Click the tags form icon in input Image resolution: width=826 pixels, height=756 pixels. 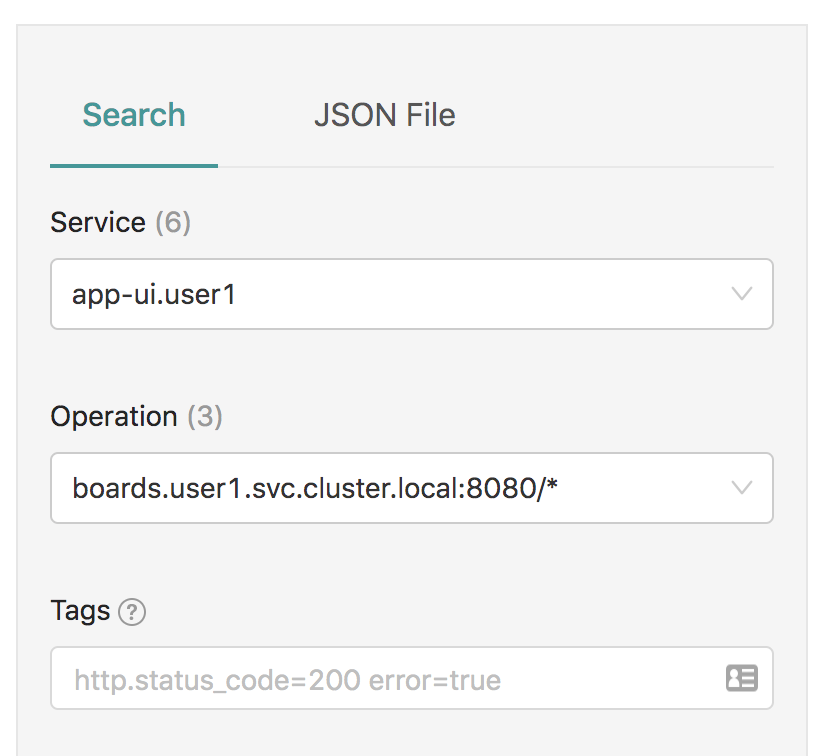click(742, 678)
